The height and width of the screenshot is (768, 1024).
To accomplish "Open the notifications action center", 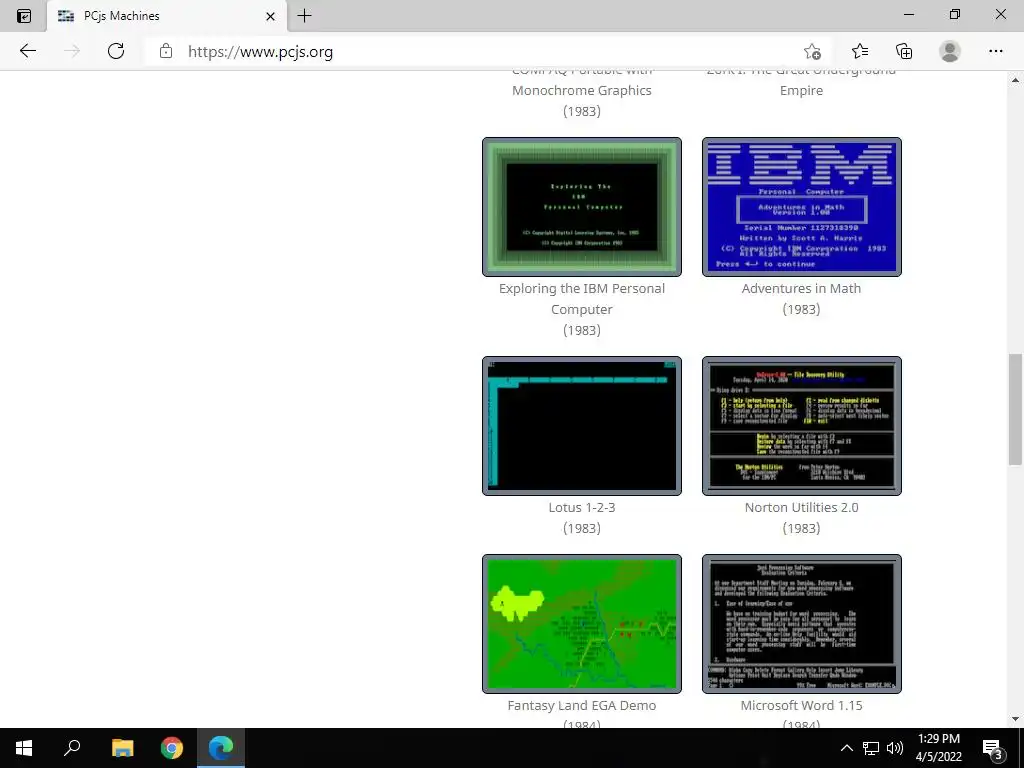I will coord(993,748).
